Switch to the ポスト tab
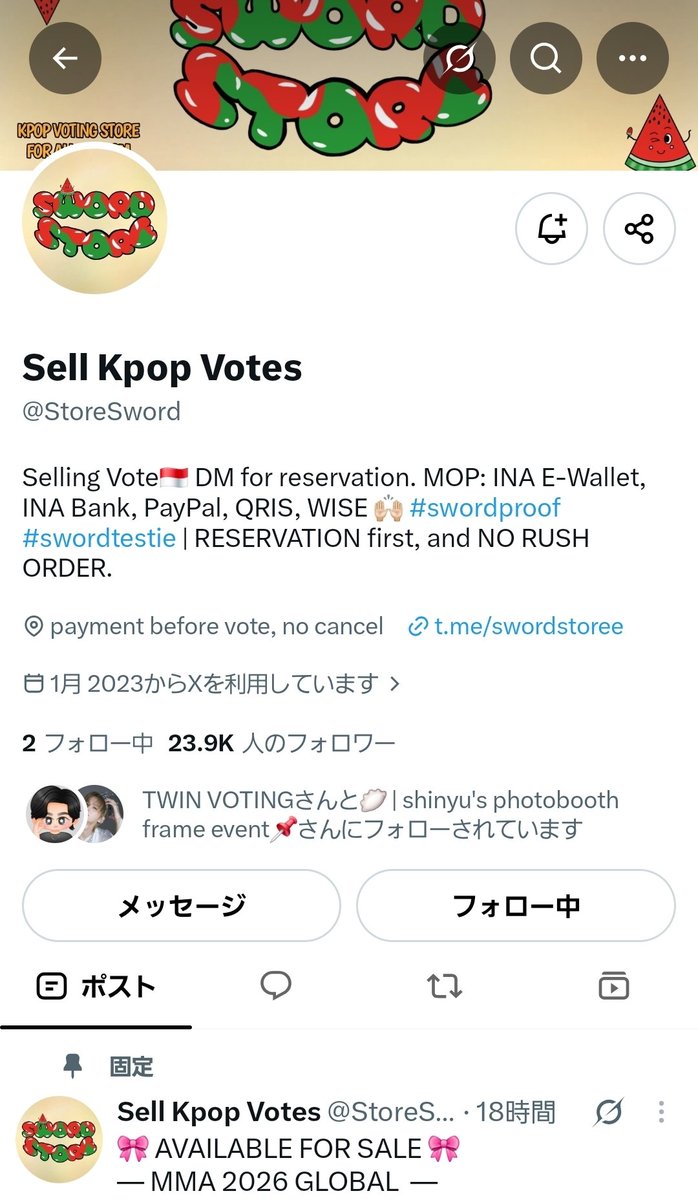Screen dimensions: 698x1200 (96, 986)
